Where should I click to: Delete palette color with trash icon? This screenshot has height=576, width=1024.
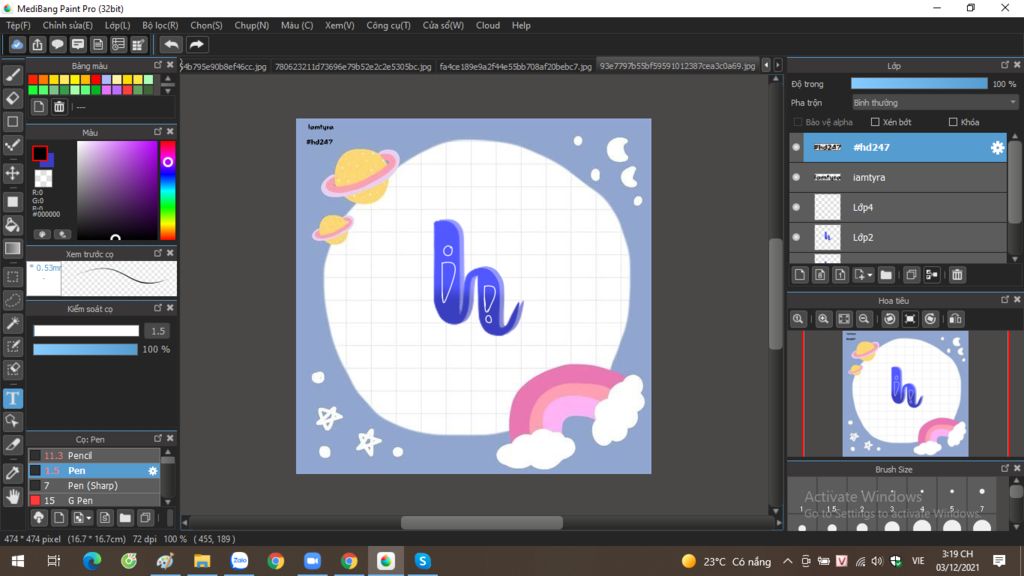(x=59, y=107)
